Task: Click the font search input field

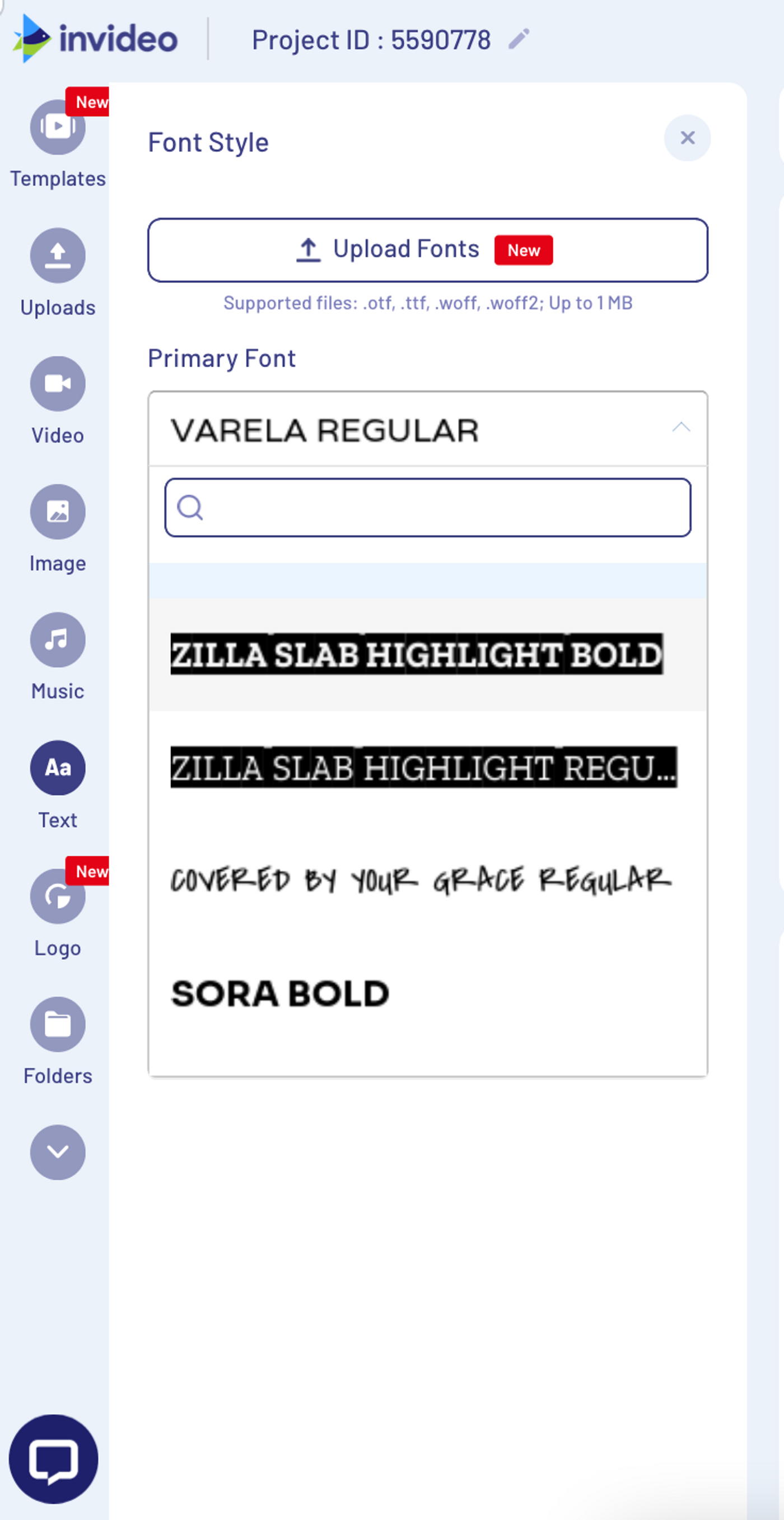Action: pyautogui.click(x=427, y=508)
